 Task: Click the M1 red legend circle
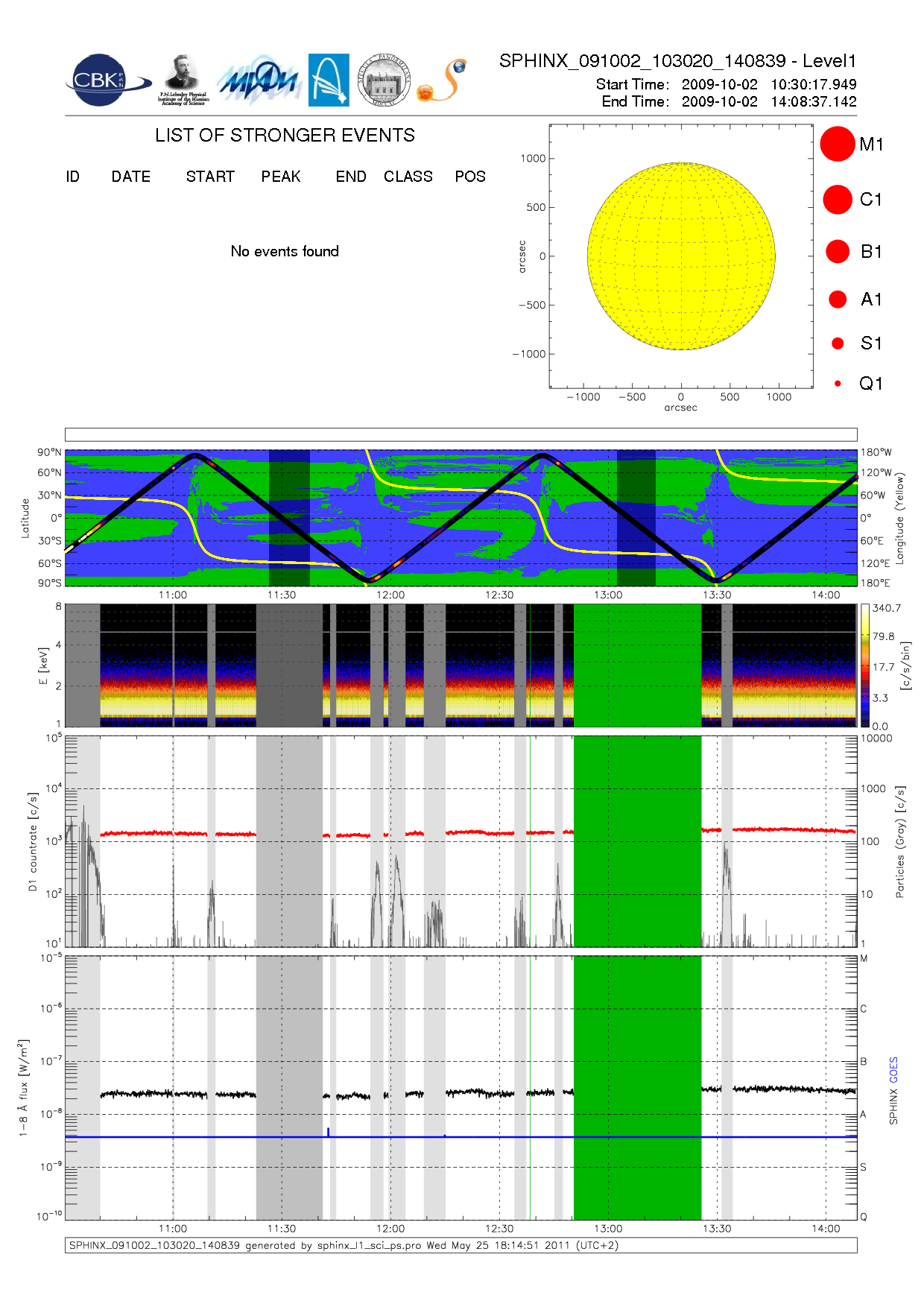(x=838, y=144)
